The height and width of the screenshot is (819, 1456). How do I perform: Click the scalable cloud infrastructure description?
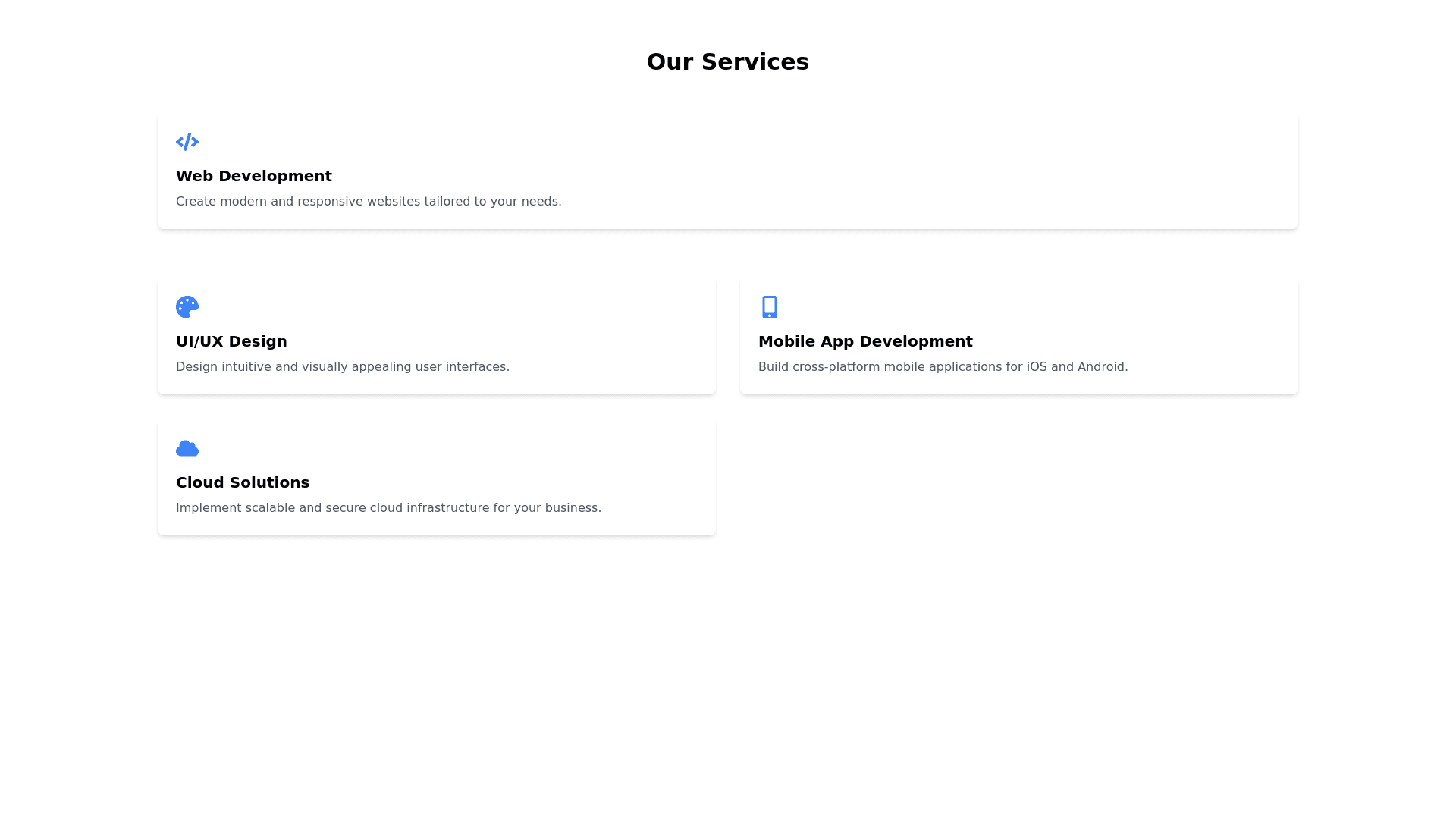click(388, 508)
